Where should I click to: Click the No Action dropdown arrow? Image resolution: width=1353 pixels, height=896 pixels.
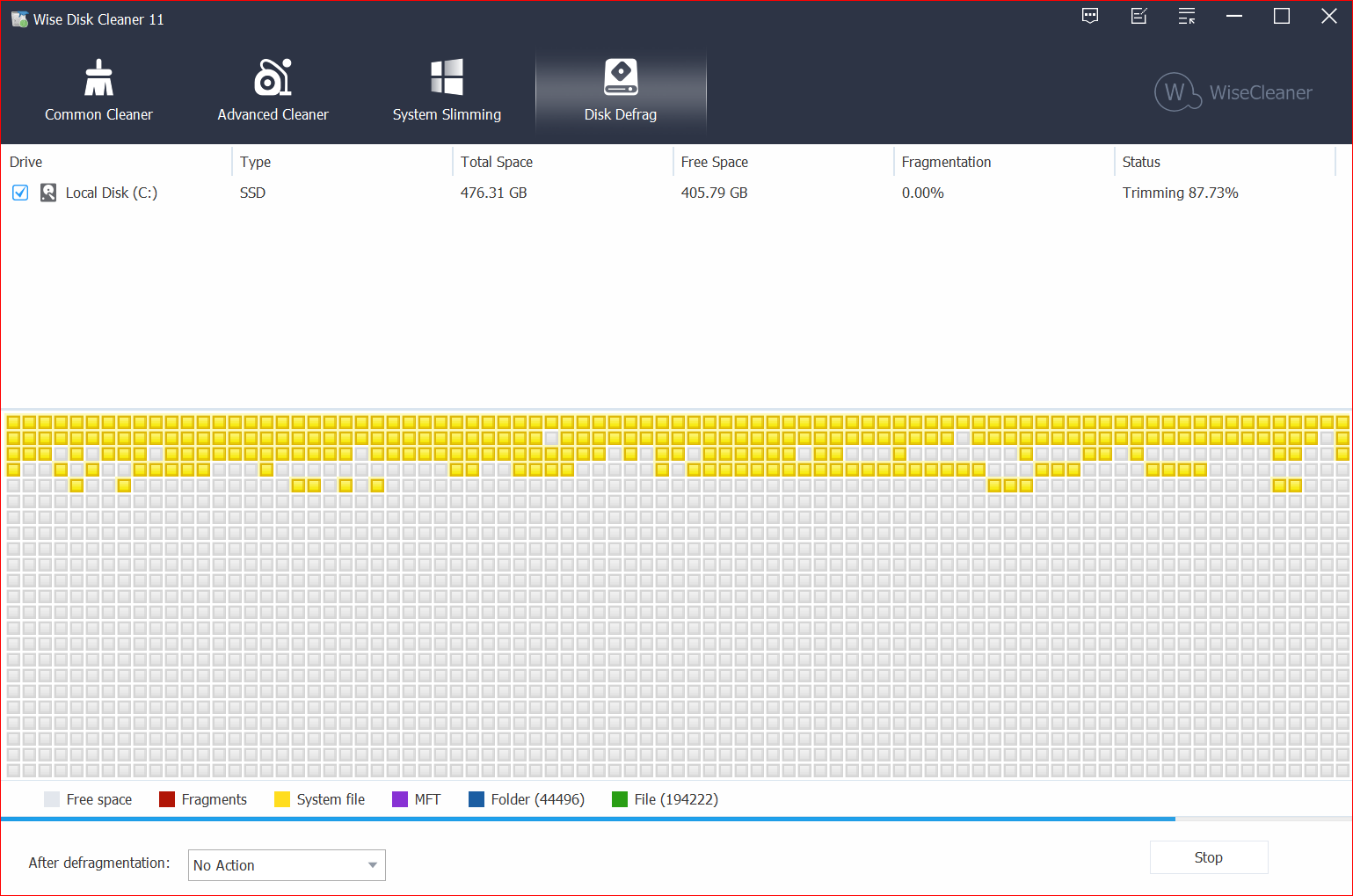tap(373, 865)
